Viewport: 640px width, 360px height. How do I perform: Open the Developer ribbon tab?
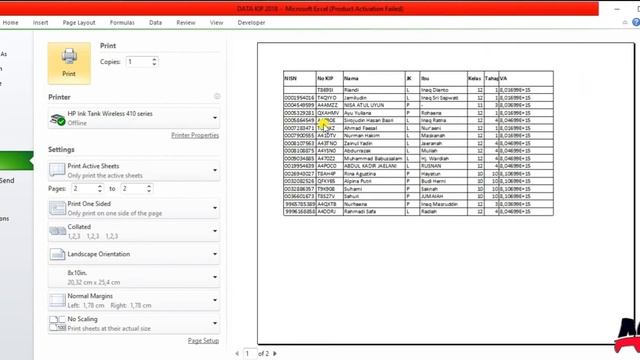251,22
